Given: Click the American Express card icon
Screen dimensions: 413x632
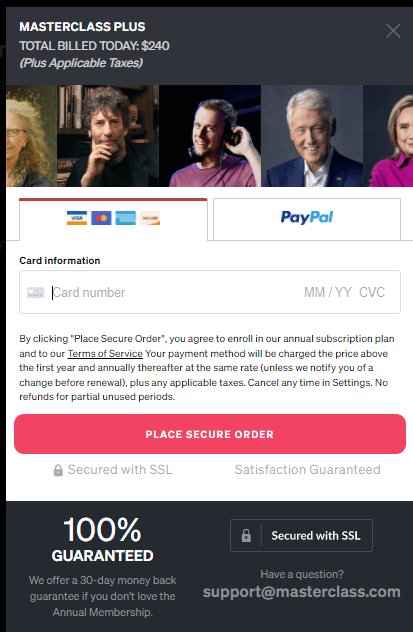Looking at the screenshot, I should (126, 218).
